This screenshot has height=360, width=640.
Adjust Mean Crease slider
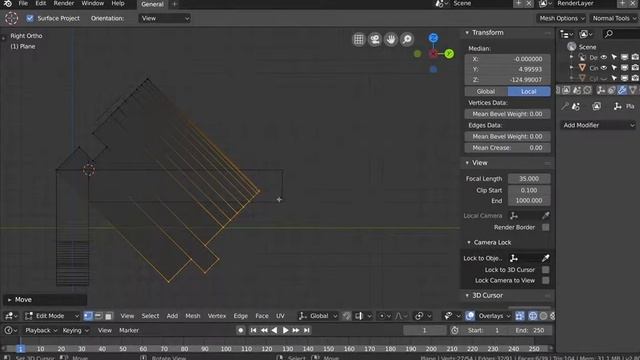pos(507,148)
